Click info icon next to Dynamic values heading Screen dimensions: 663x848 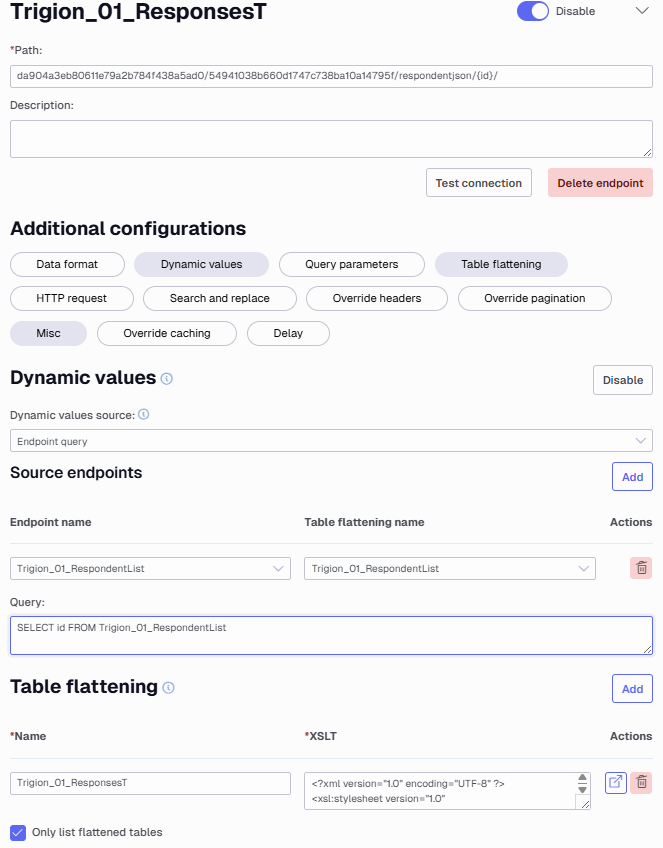167,379
